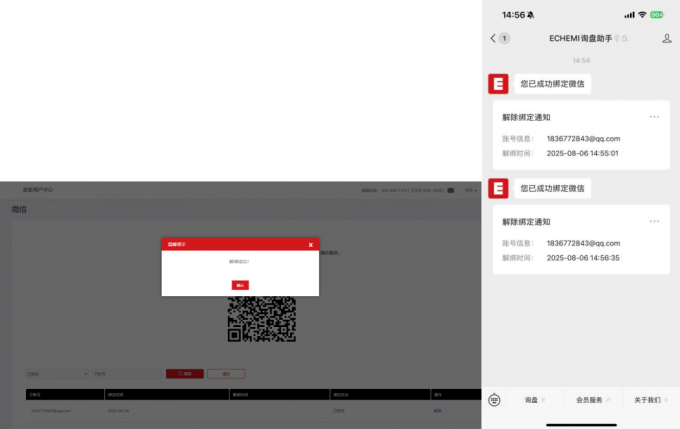This screenshot has width=680, height=429.
Task: Click the blue unbind link in the table row
Action: (x=437, y=410)
